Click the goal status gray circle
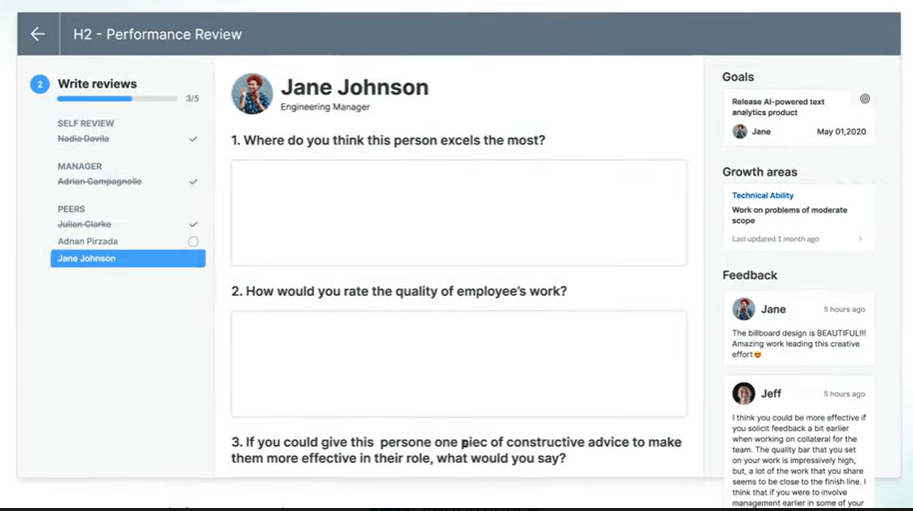 click(865, 99)
